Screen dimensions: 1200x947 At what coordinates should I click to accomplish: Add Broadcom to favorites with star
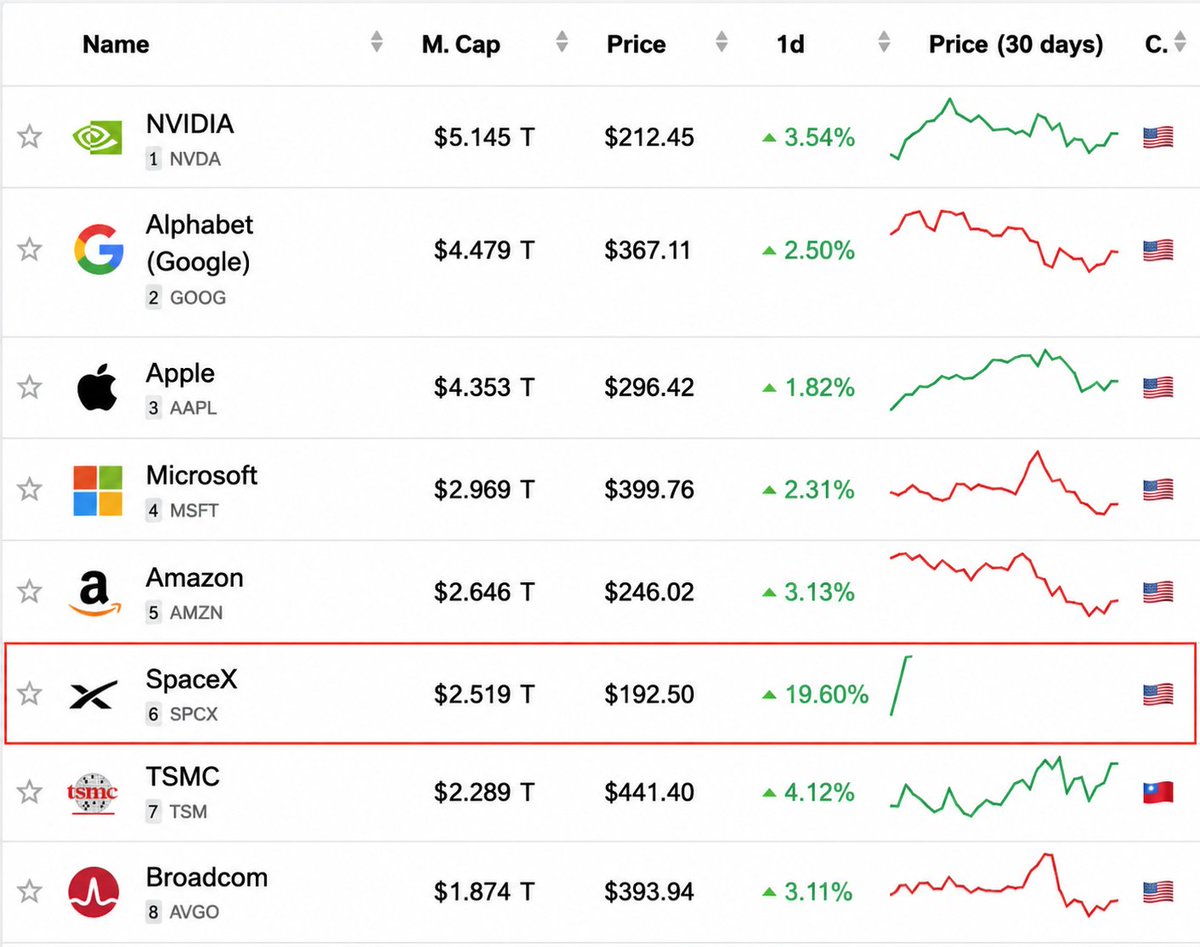(30, 891)
